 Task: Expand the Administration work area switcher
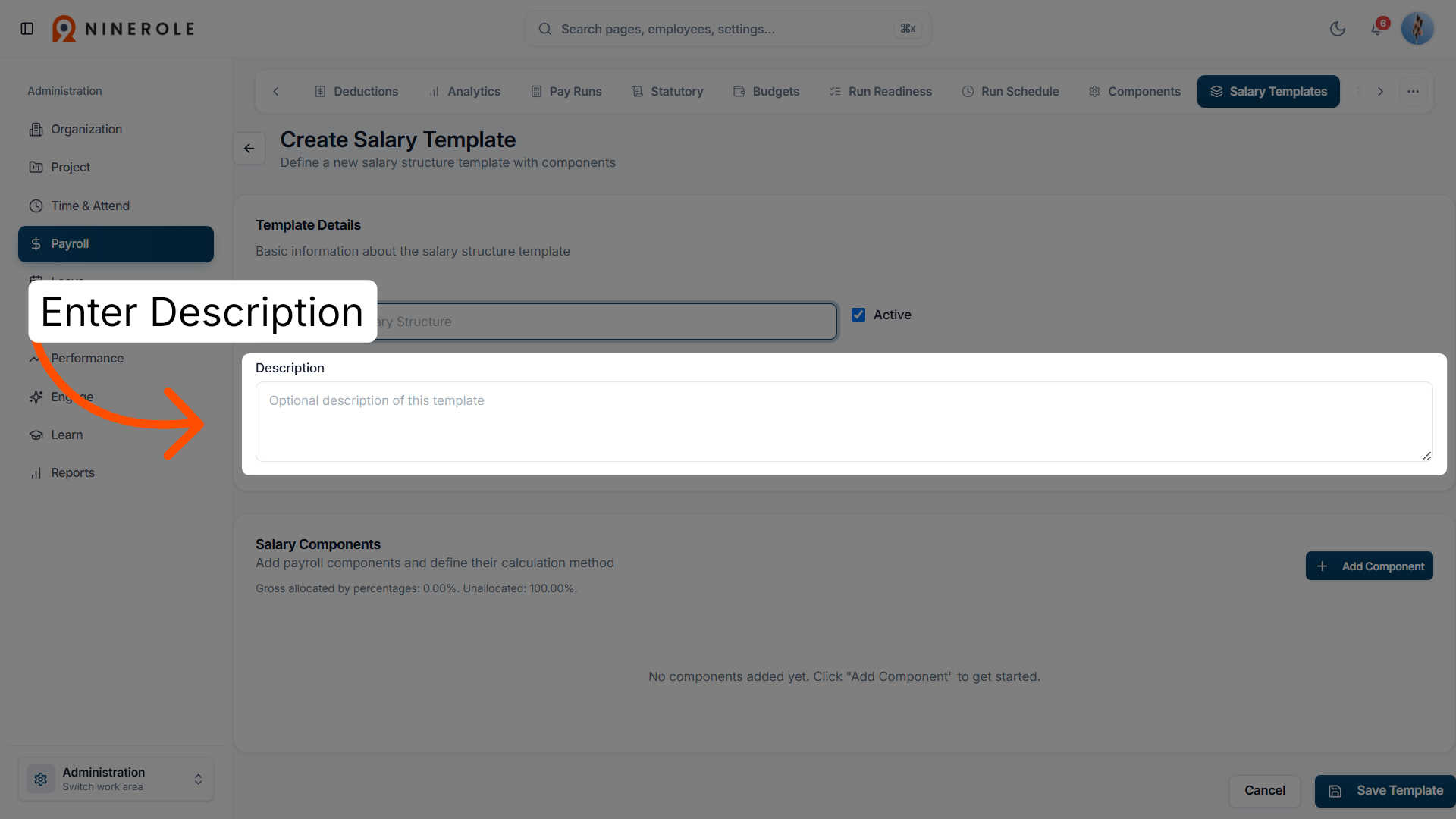point(116,779)
